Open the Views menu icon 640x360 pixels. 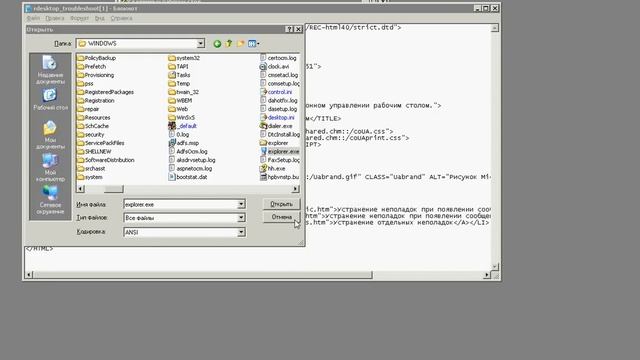point(253,43)
